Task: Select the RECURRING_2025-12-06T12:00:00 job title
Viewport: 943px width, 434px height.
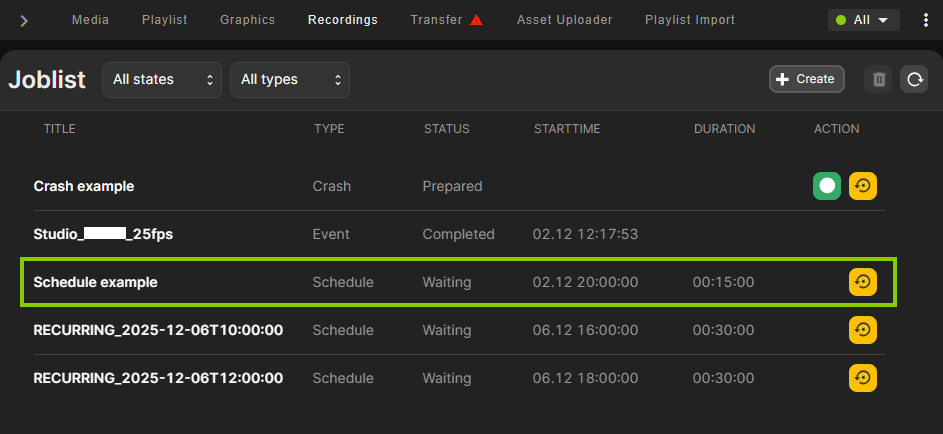Action: tap(158, 378)
